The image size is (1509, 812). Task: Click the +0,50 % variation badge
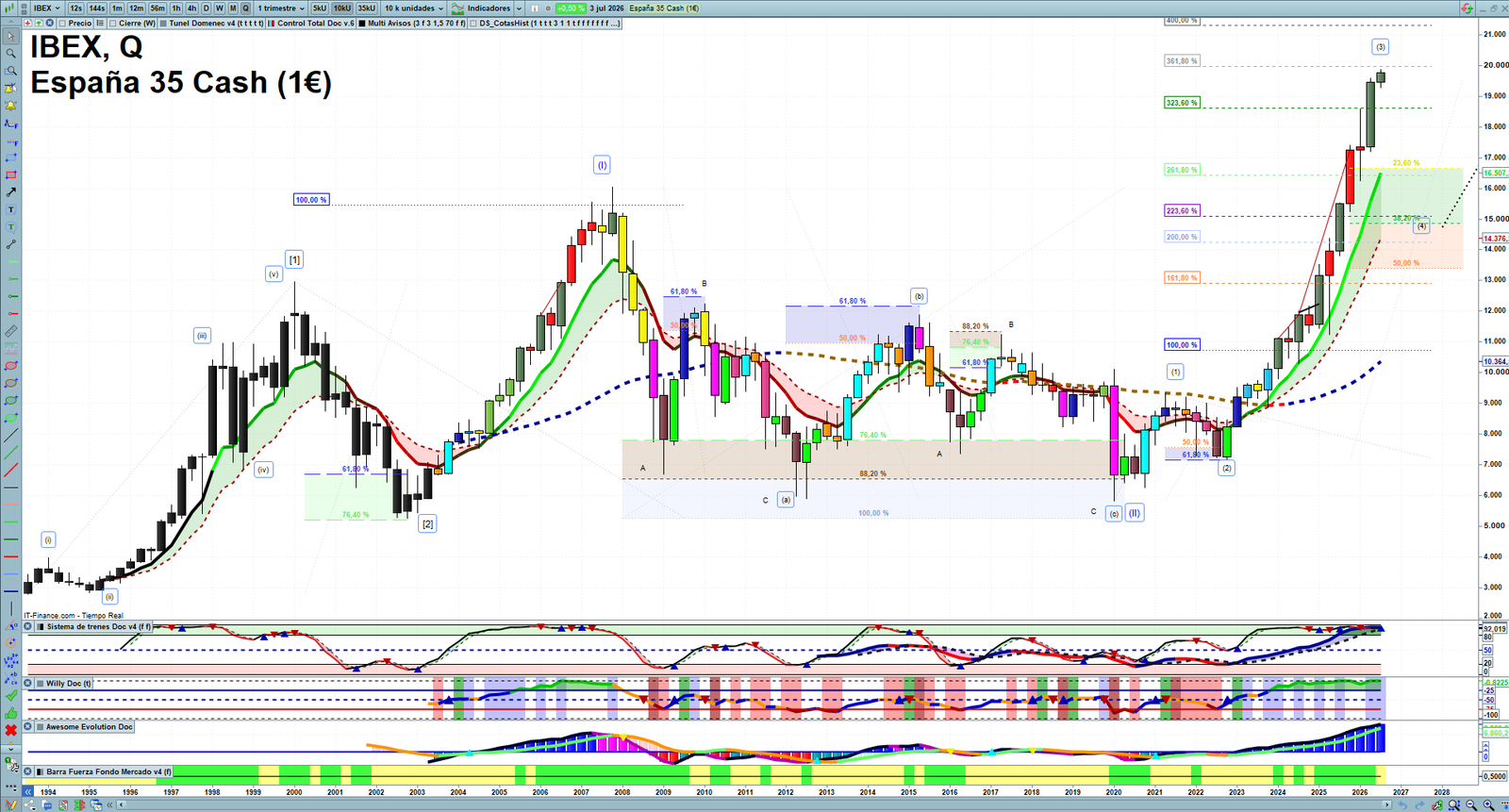571,8
